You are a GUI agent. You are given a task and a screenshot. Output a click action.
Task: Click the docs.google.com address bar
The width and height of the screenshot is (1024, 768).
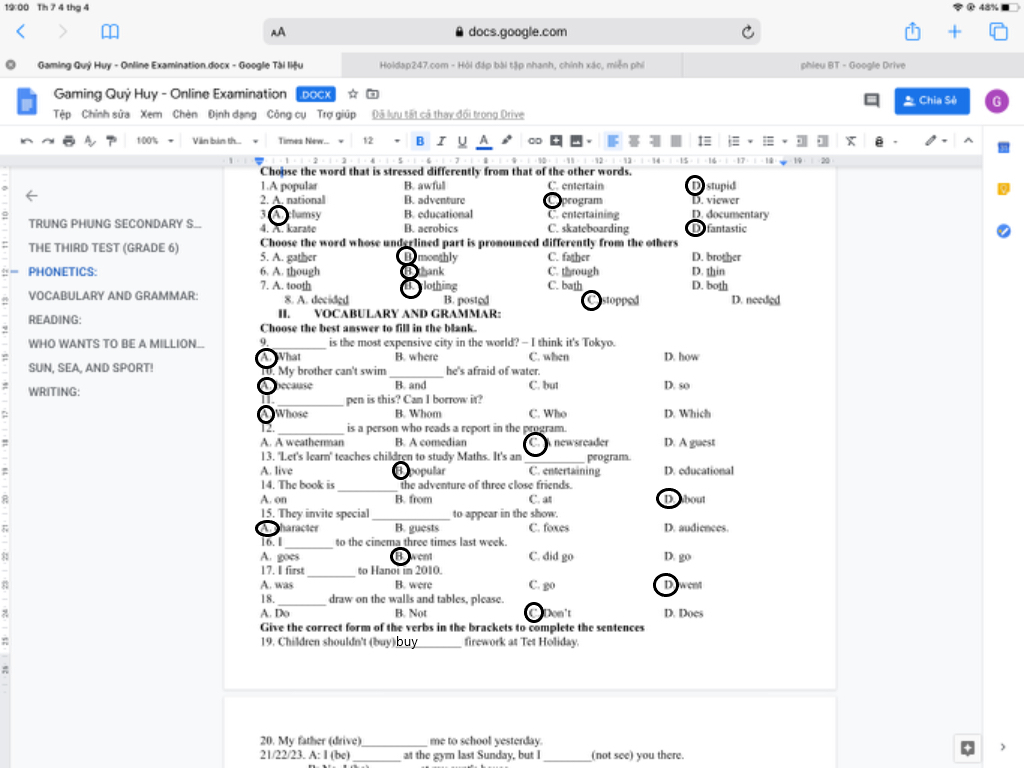511,31
